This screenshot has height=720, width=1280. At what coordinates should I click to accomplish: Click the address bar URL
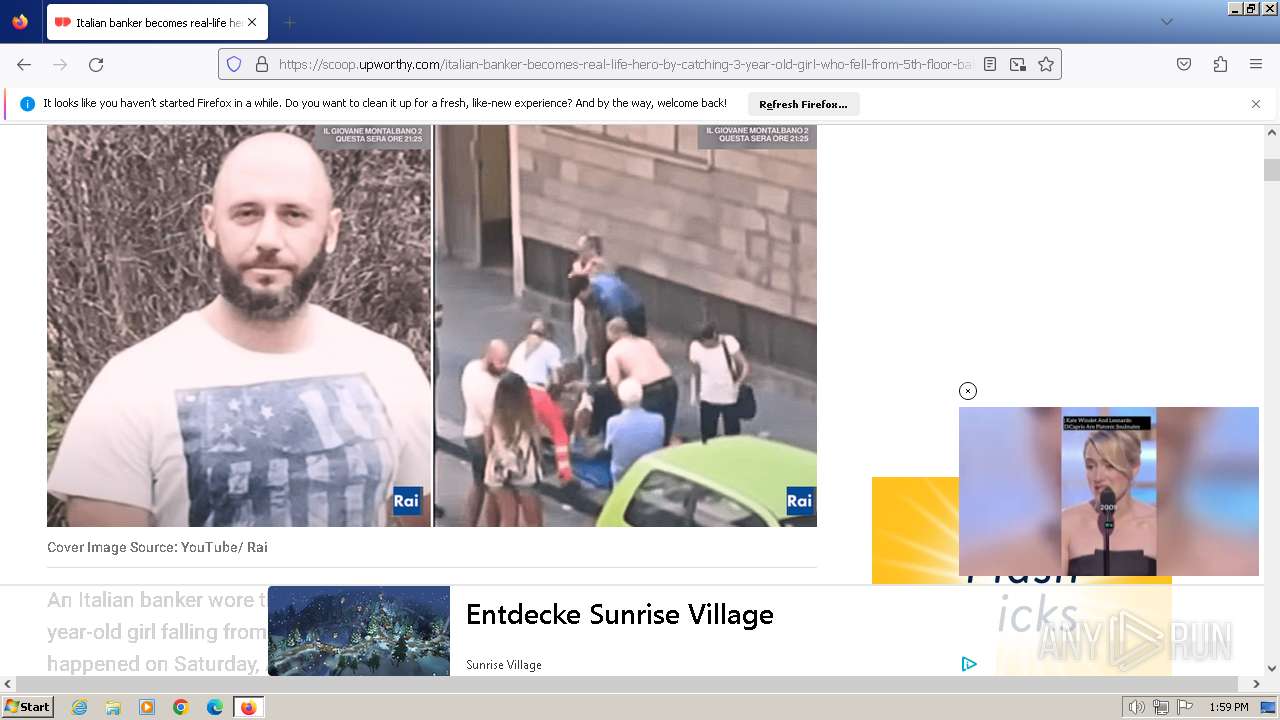625,64
